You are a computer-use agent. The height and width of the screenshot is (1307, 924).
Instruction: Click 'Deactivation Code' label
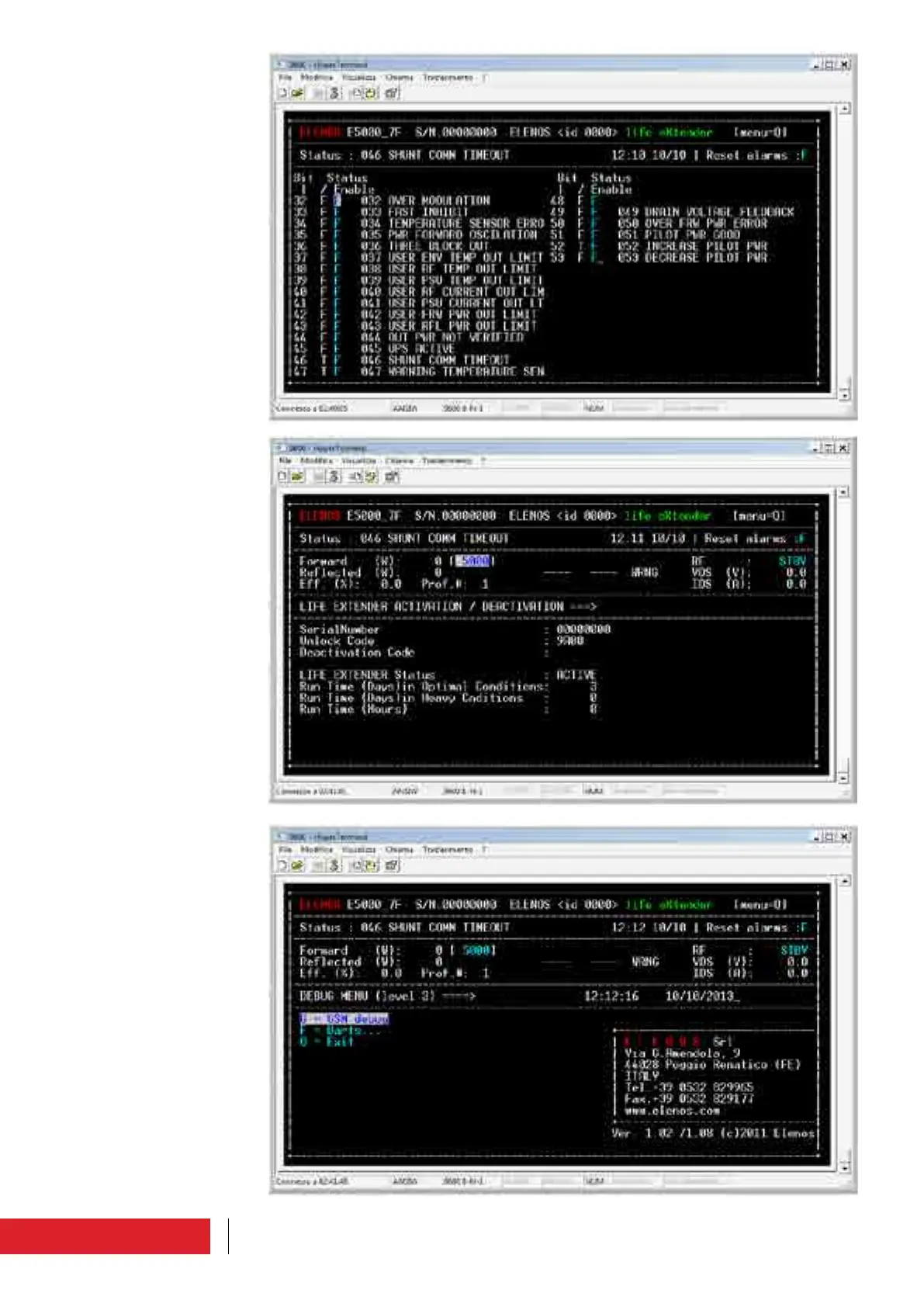pos(357,653)
